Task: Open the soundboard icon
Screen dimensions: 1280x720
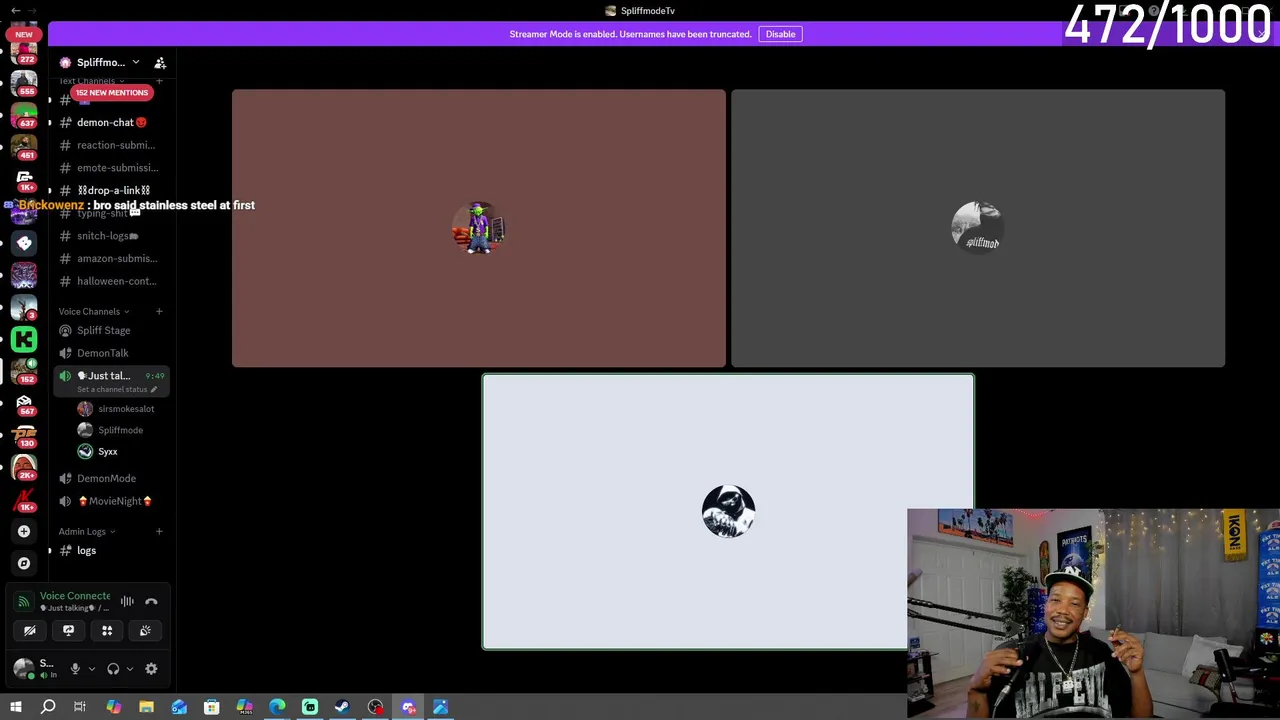Action: click(145, 631)
